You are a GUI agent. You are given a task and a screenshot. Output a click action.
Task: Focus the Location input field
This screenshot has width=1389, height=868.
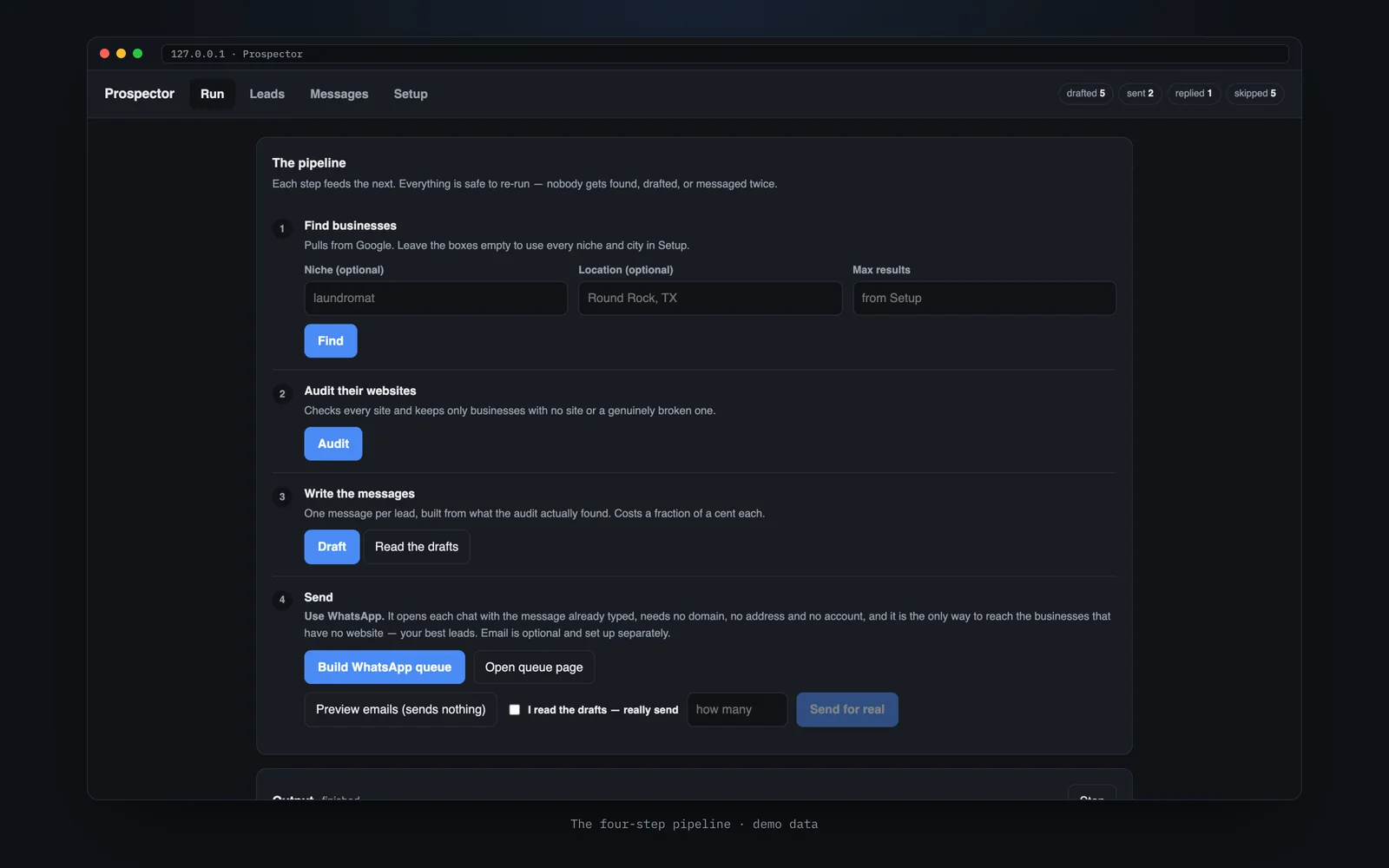click(x=710, y=298)
